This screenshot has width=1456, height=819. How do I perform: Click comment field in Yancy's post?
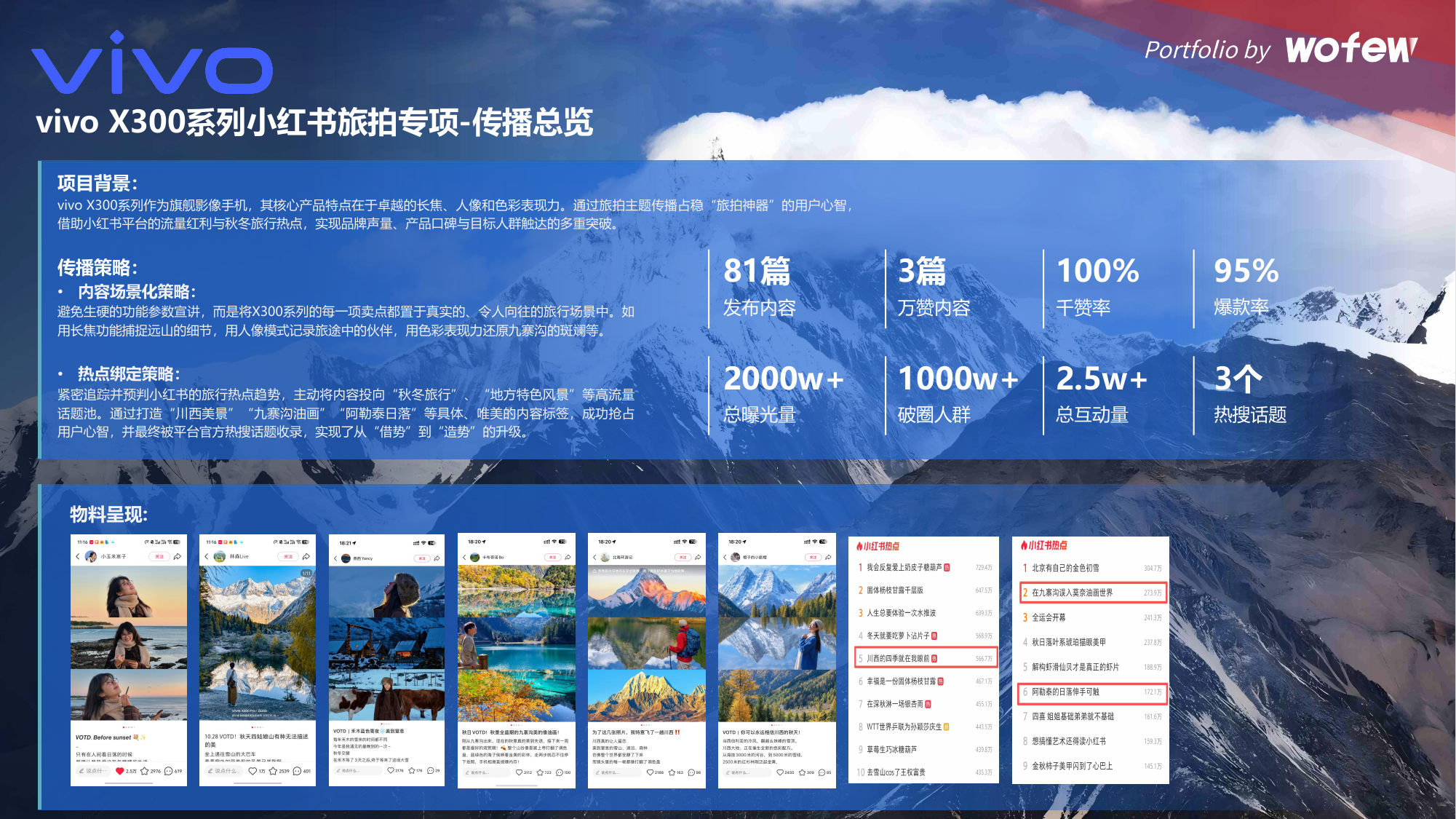click(357, 770)
